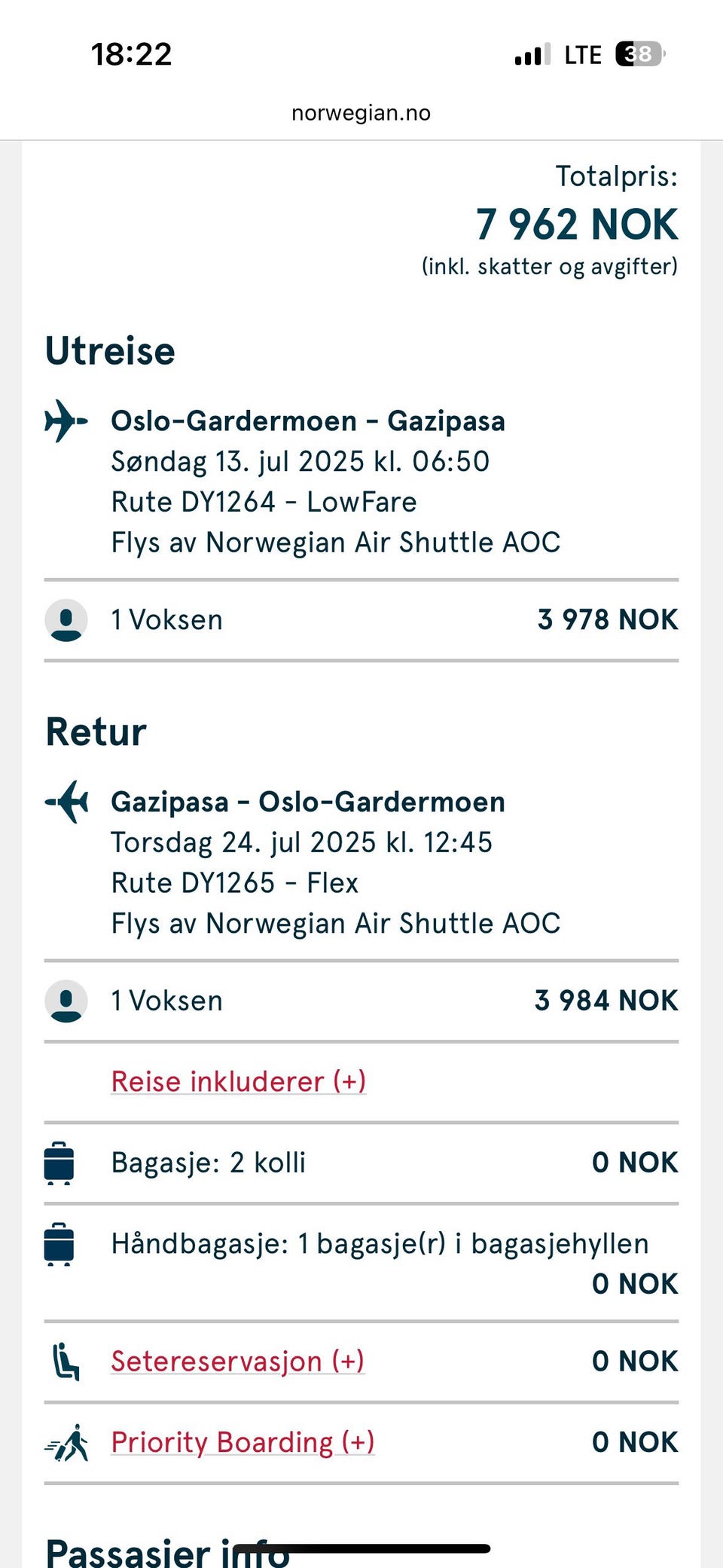723x1568 pixels.
Task: Tap the seat reservation seat icon
Action: click(66, 1361)
